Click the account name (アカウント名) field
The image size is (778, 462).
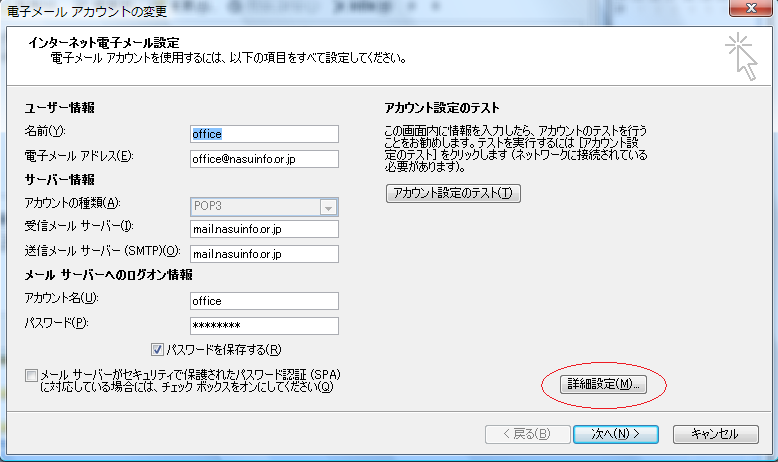coord(264,301)
